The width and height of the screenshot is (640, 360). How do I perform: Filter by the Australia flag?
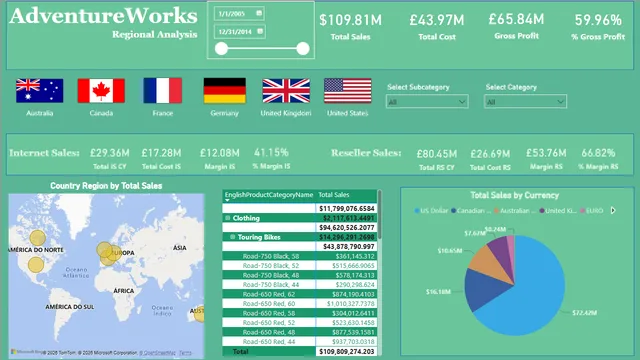[x=40, y=91]
